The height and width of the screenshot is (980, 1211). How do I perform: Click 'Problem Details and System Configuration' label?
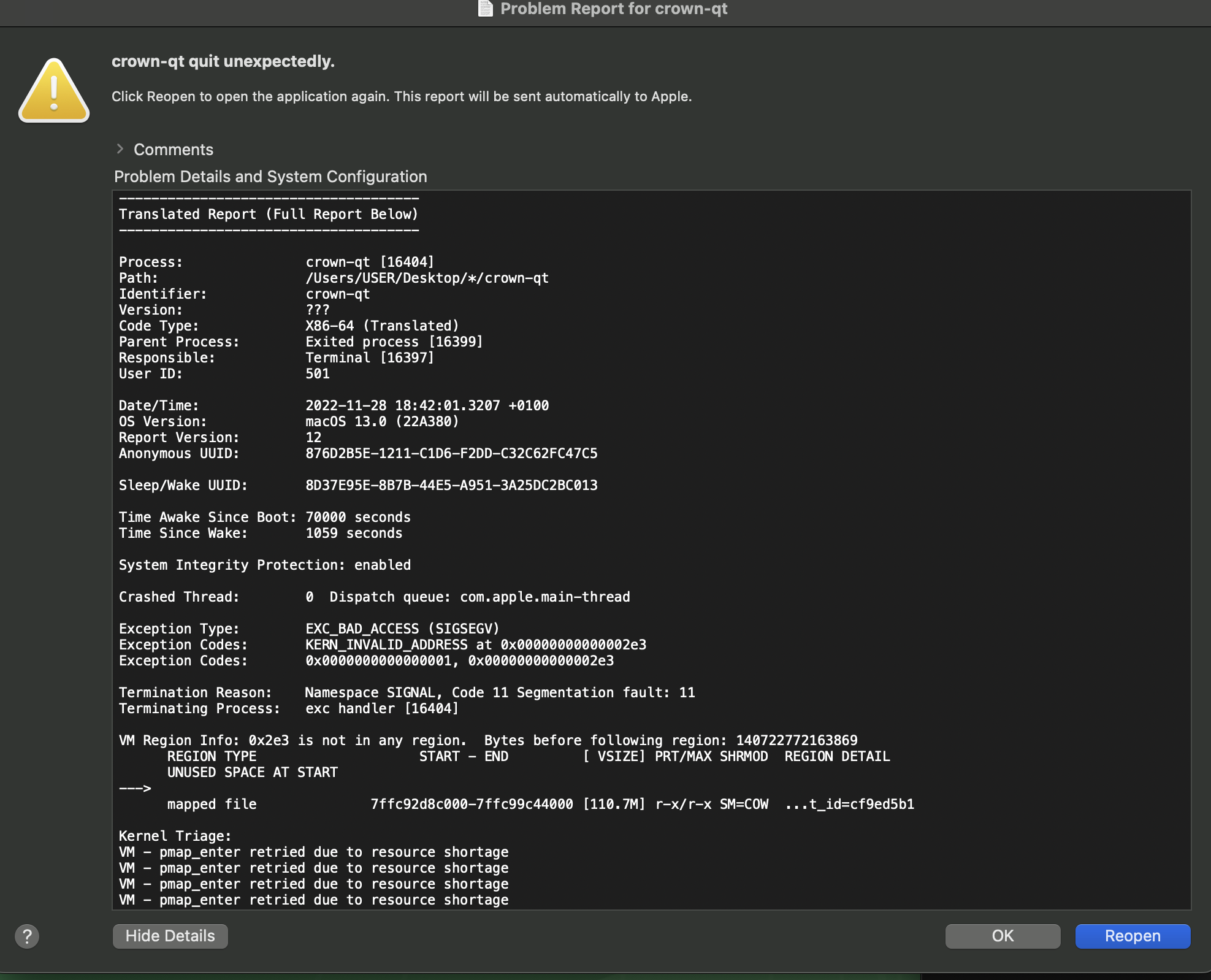tap(270, 177)
